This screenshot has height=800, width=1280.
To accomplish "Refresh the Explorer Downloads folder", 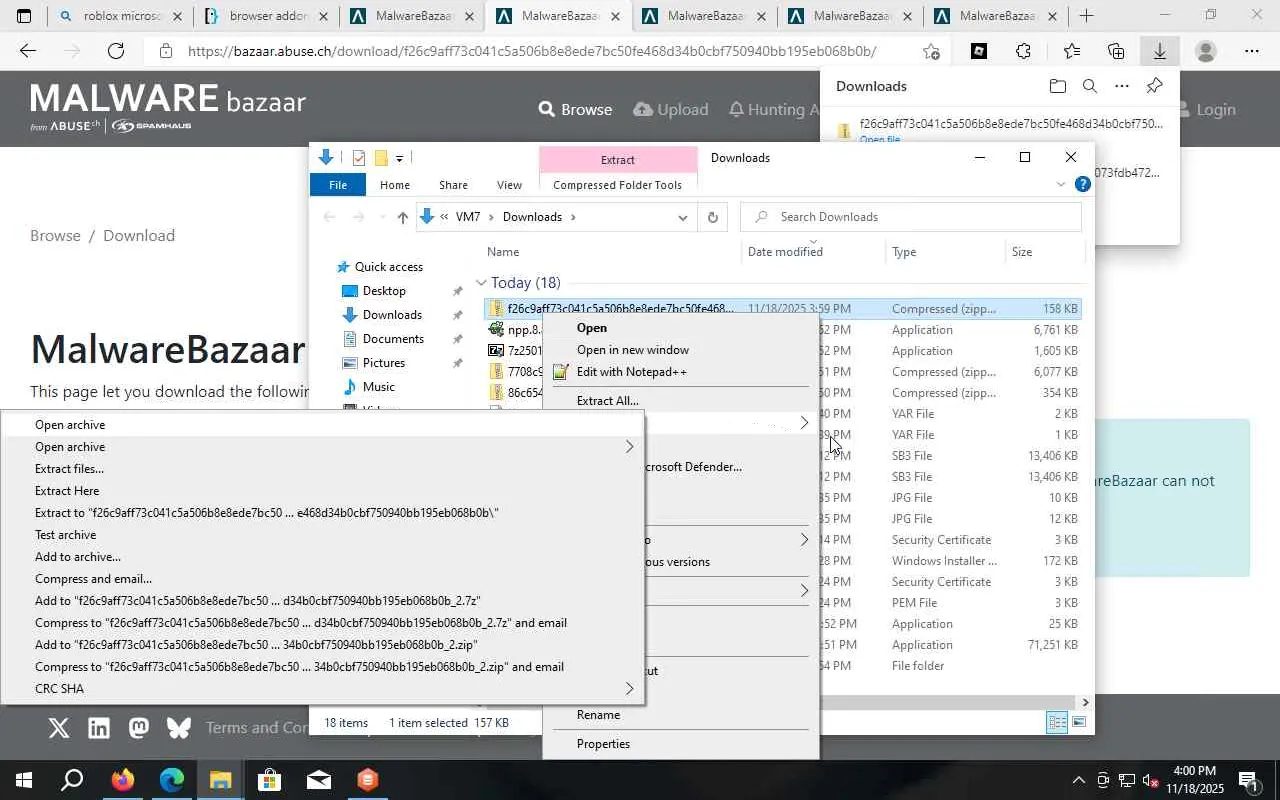I will point(712,217).
